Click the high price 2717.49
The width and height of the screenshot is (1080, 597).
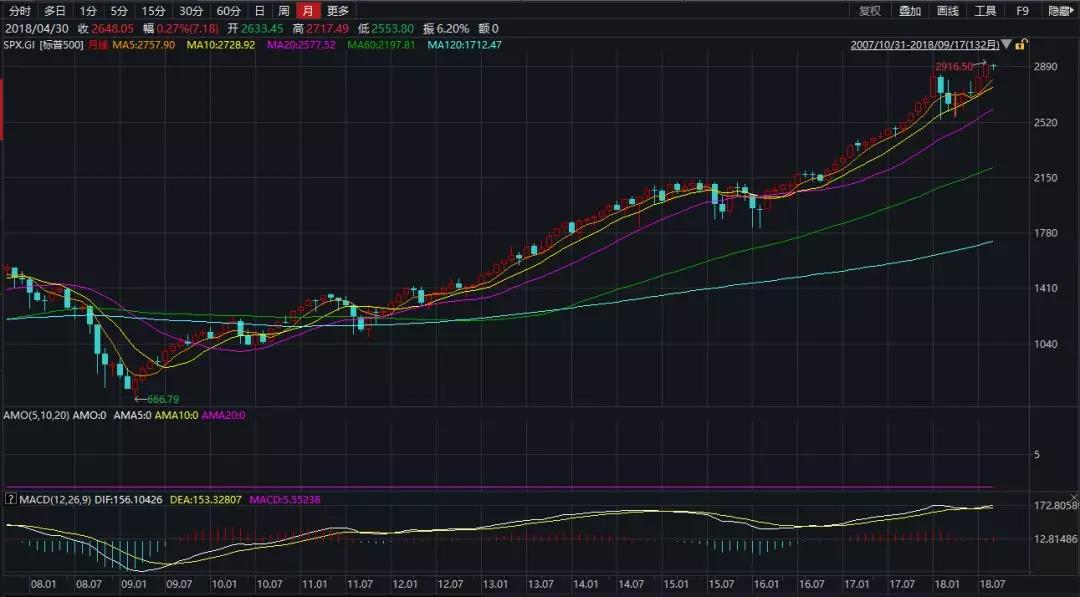327,28
